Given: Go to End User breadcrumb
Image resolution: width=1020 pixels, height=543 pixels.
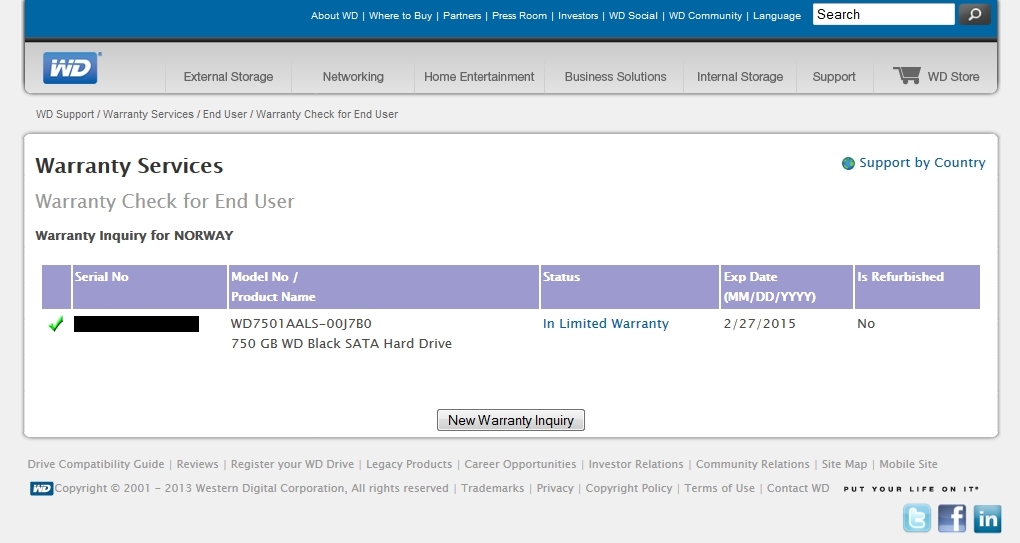Looking at the screenshot, I should coord(225,114).
